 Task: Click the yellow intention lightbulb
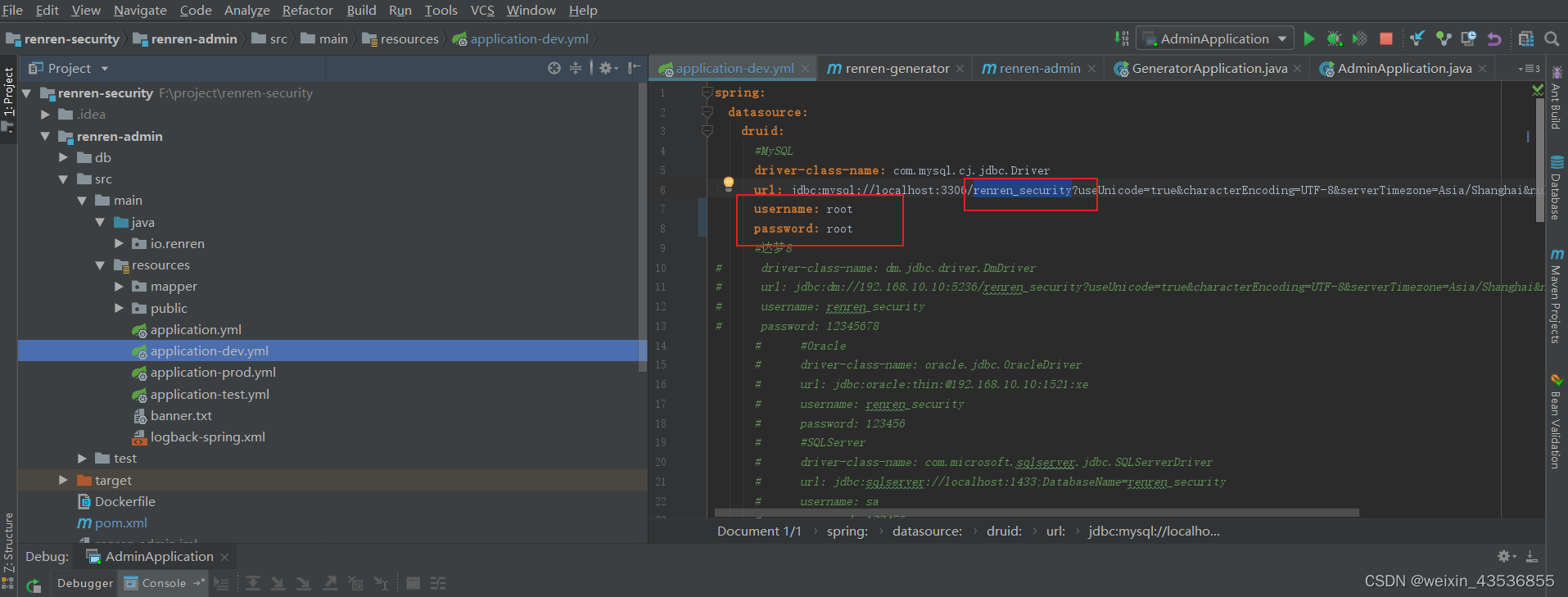point(728,183)
